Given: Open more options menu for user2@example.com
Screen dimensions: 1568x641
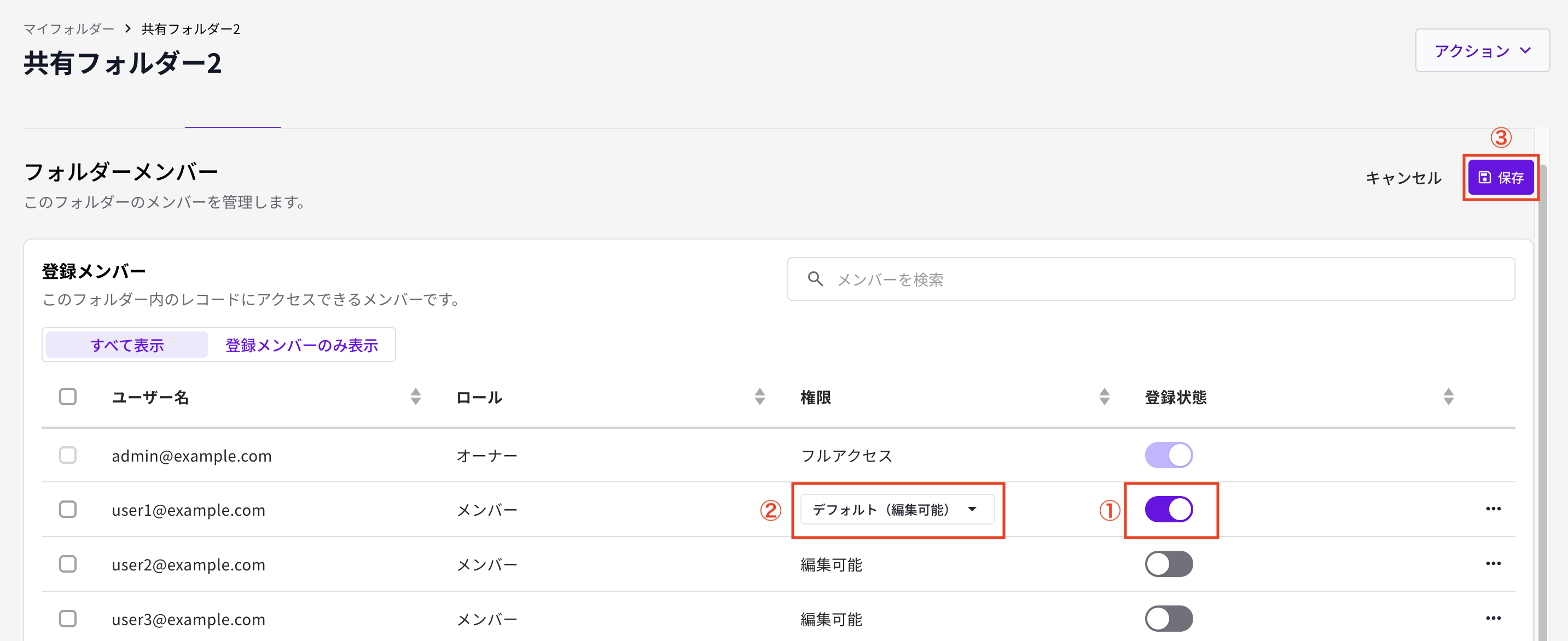Looking at the screenshot, I should click(1492, 564).
